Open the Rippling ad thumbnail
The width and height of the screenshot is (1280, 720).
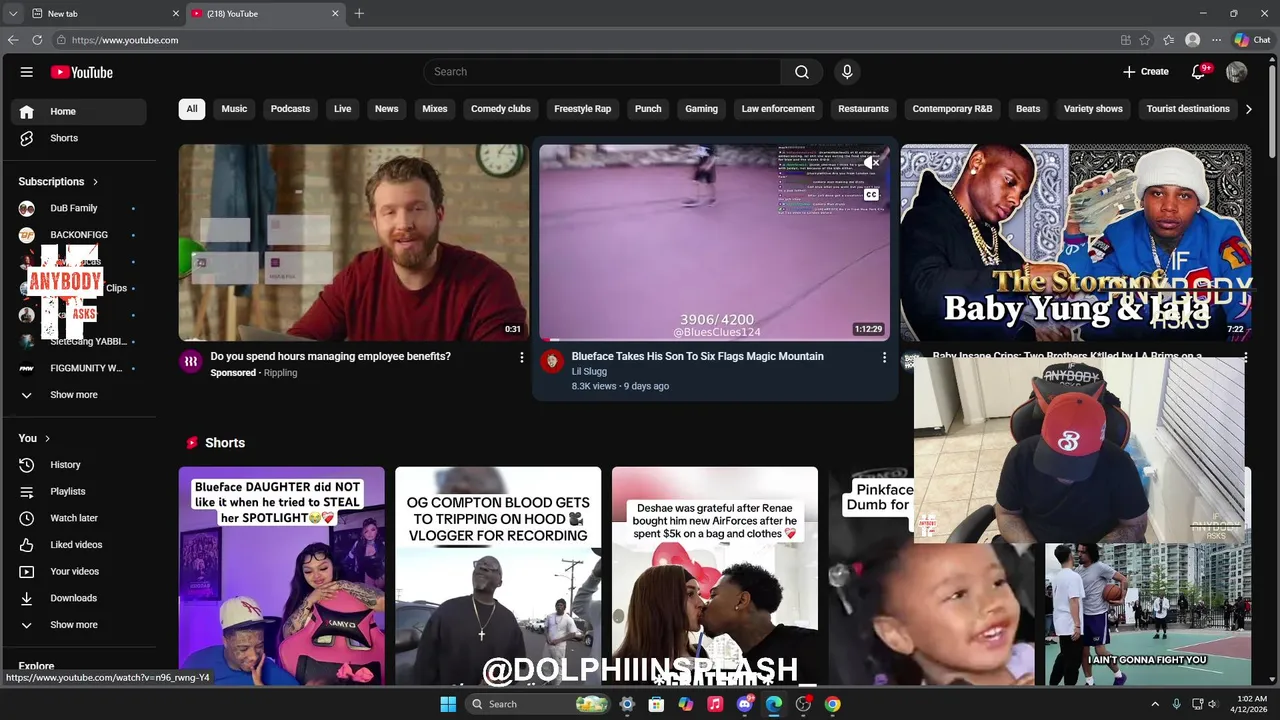[354, 243]
